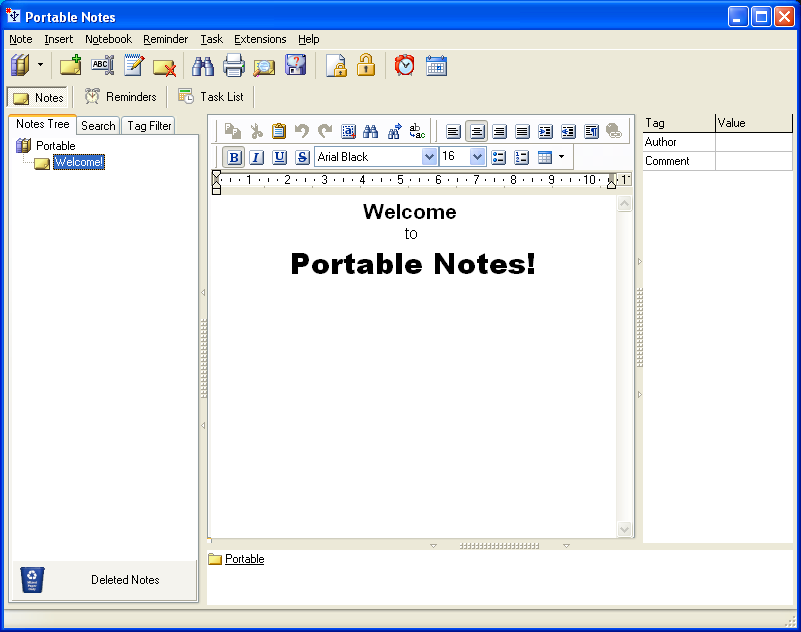This screenshot has width=801, height=632.
Task: Click the Comment tag value cell
Action: coord(753,161)
